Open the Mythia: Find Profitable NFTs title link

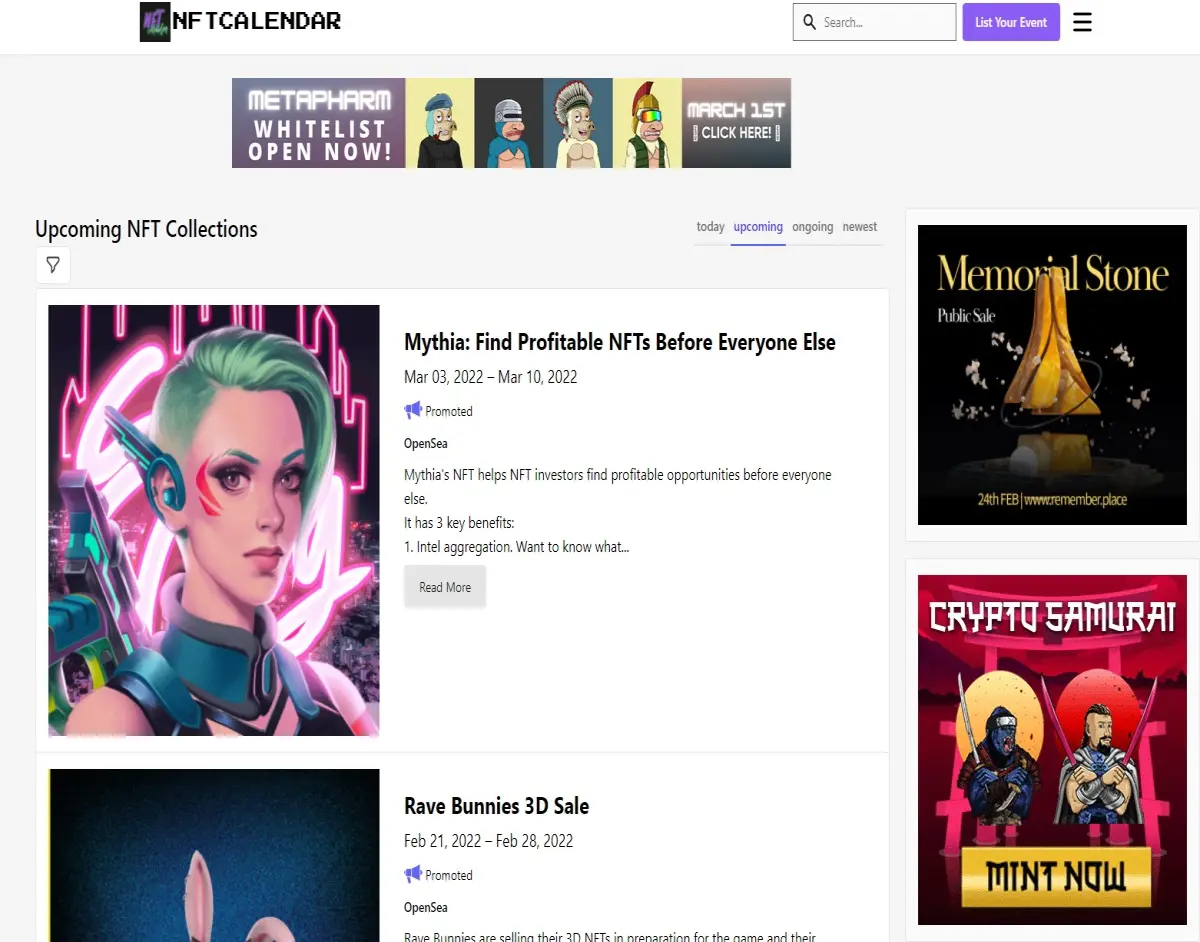click(620, 342)
